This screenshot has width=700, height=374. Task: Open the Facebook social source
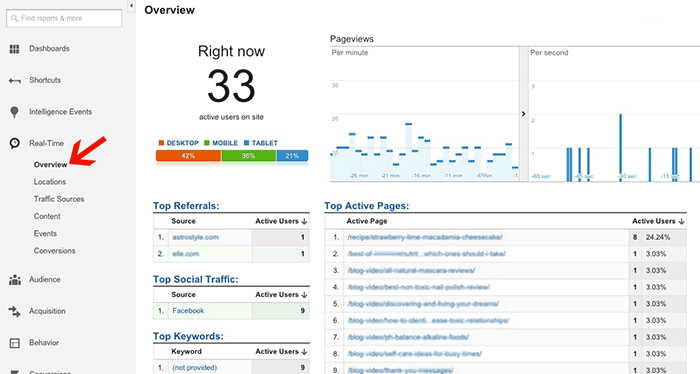click(x=188, y=311)
